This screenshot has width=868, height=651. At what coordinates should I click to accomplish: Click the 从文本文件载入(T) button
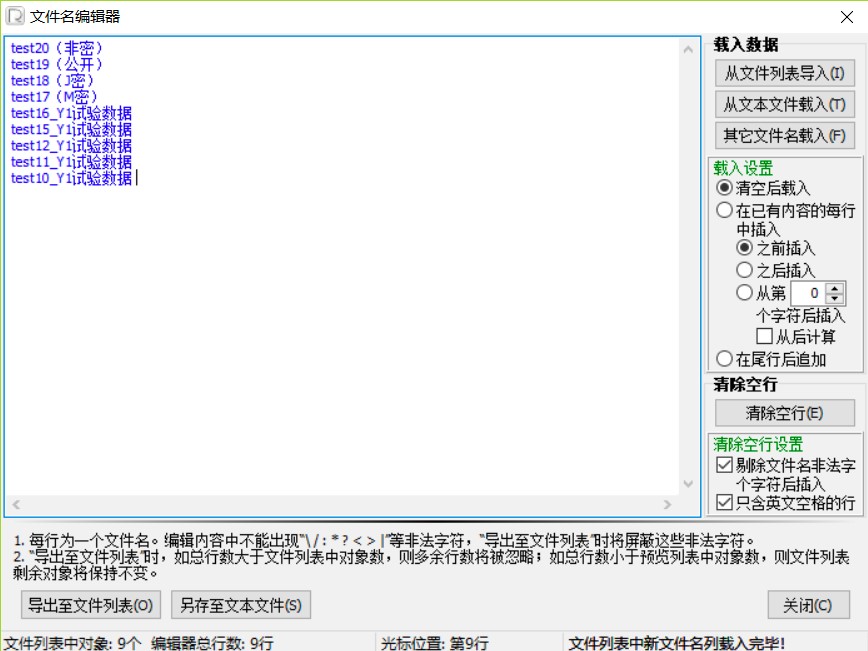(x=784, y=104)
